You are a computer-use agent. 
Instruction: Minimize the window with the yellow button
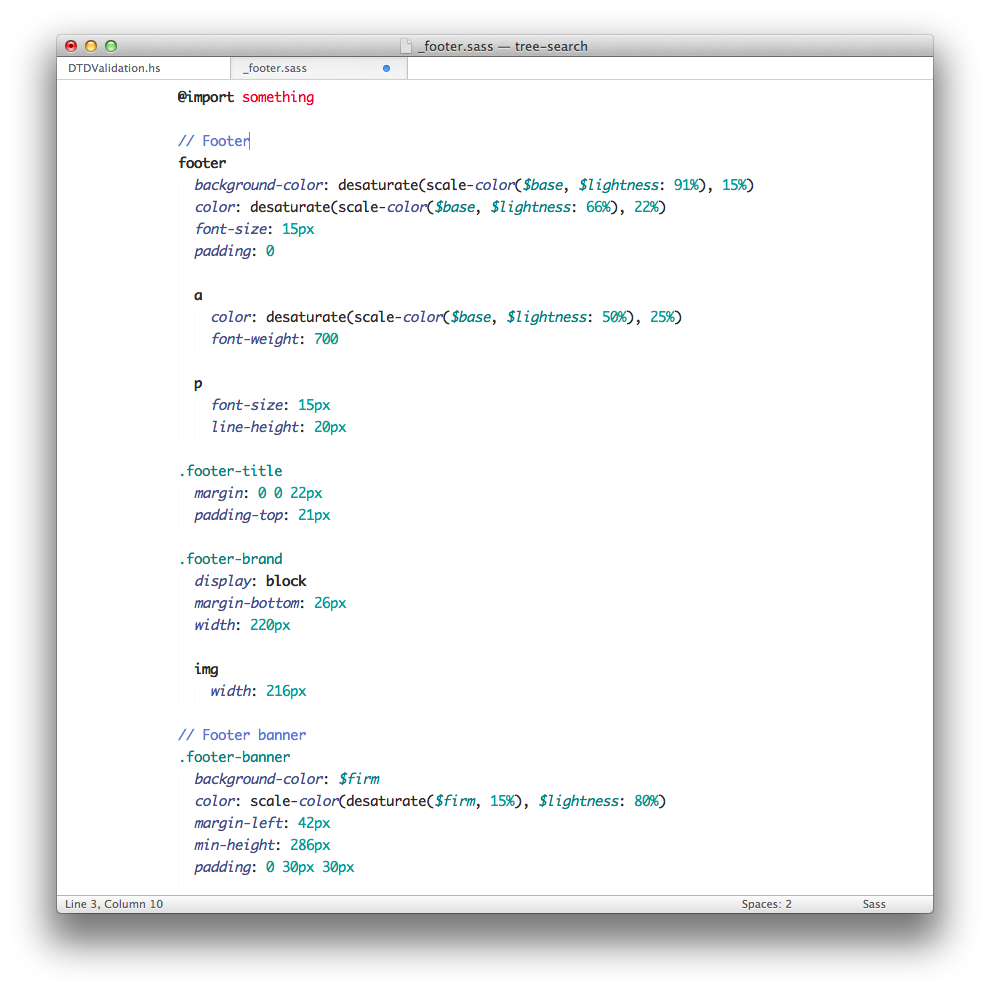coord(91,46)
